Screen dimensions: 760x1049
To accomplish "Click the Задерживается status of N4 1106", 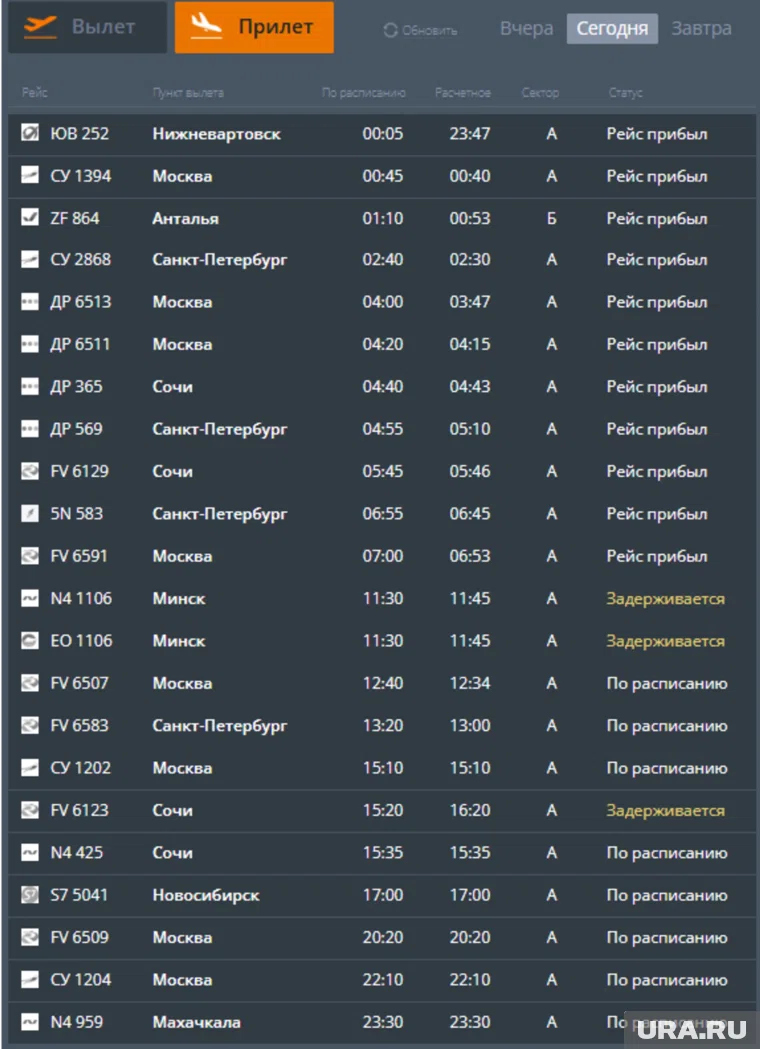I will tap(665, 599).
